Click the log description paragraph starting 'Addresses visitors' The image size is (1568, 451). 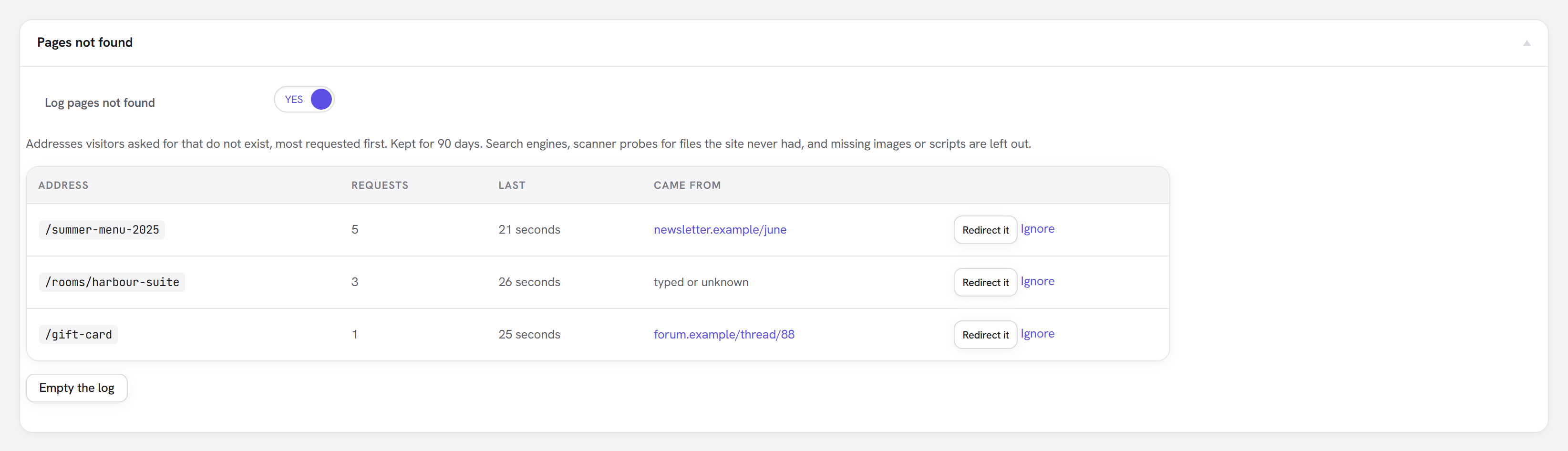point(528,143)
